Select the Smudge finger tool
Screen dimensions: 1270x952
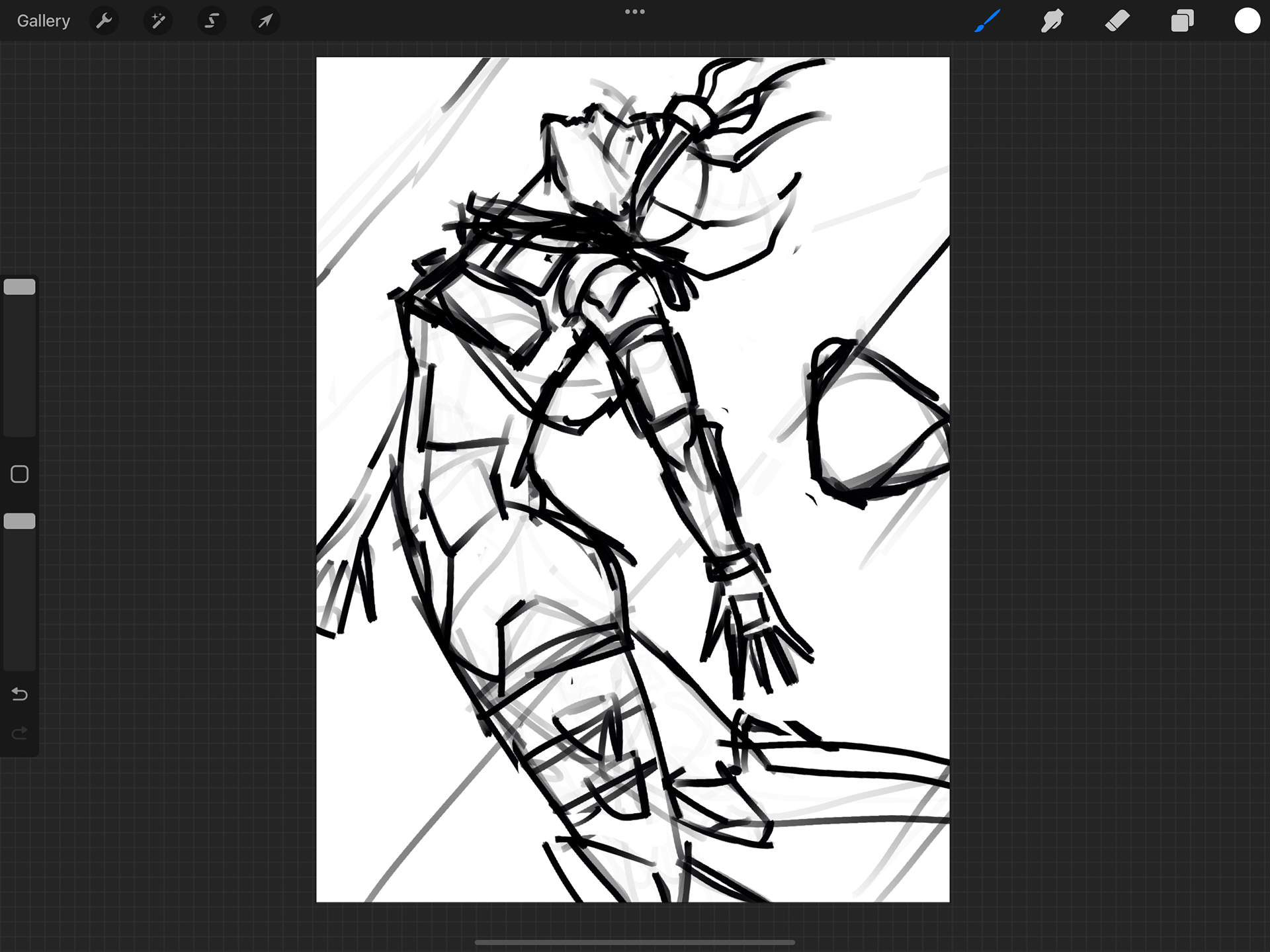click(x=1052, y=21)
